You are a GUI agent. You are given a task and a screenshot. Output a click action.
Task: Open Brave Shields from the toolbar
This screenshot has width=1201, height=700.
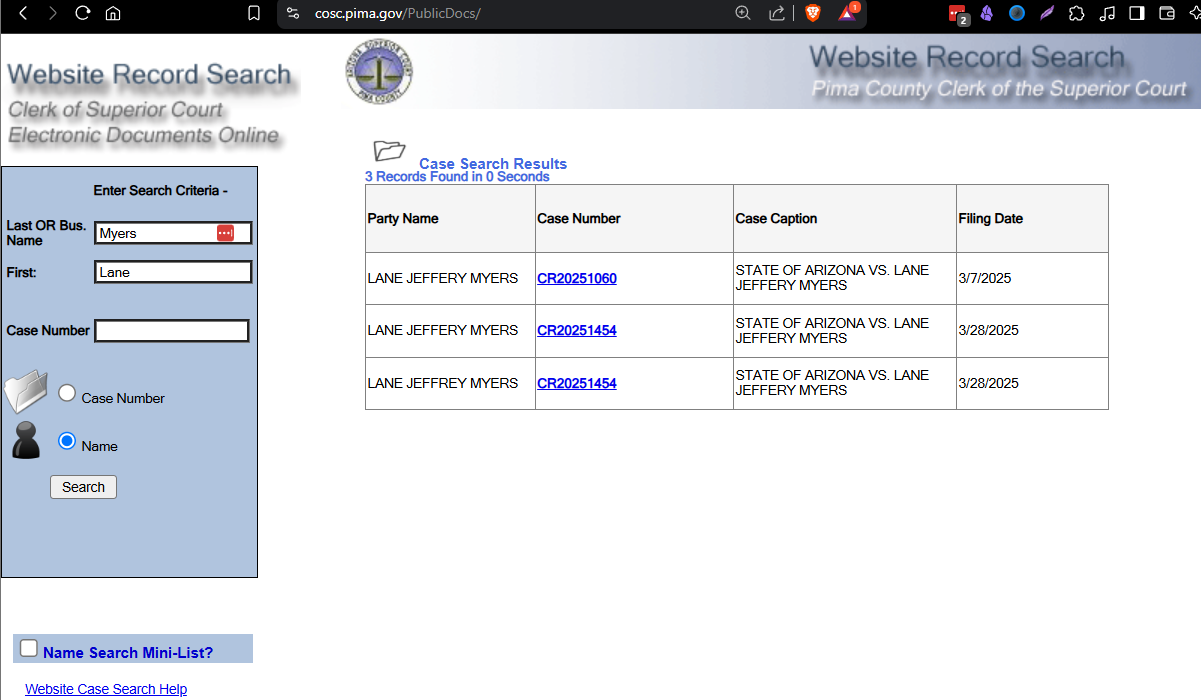click(812, 14)
